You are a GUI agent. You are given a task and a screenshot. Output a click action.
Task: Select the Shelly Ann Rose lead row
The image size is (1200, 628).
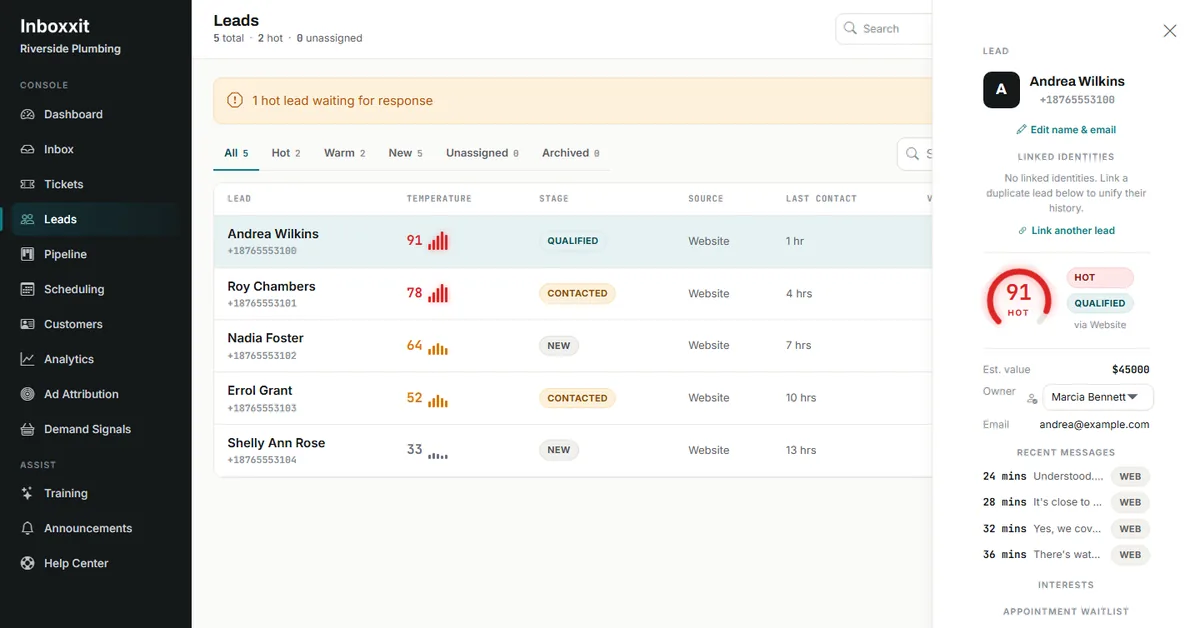573,451
